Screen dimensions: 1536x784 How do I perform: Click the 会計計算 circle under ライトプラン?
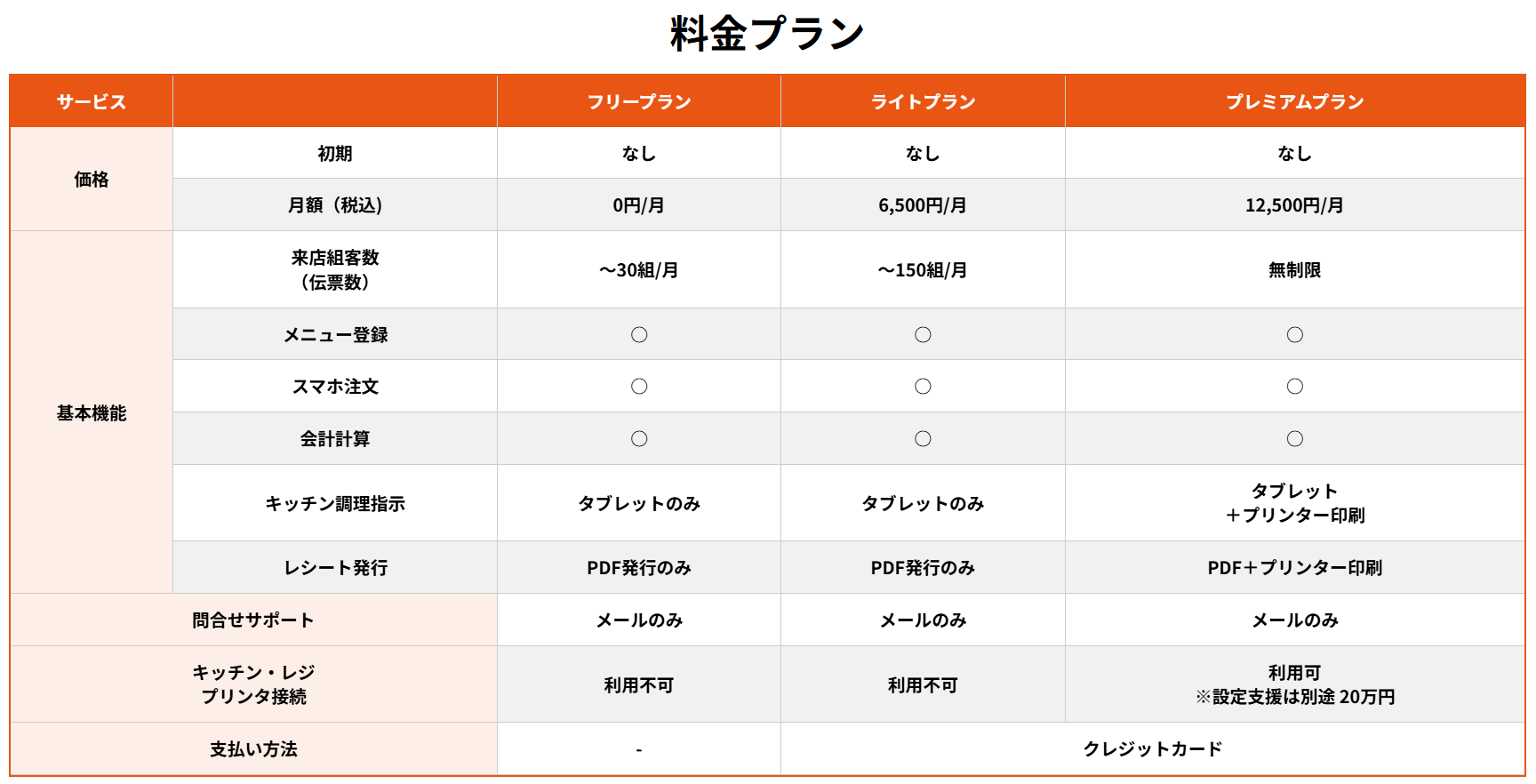pyautogui.click(x=923, y=438)
